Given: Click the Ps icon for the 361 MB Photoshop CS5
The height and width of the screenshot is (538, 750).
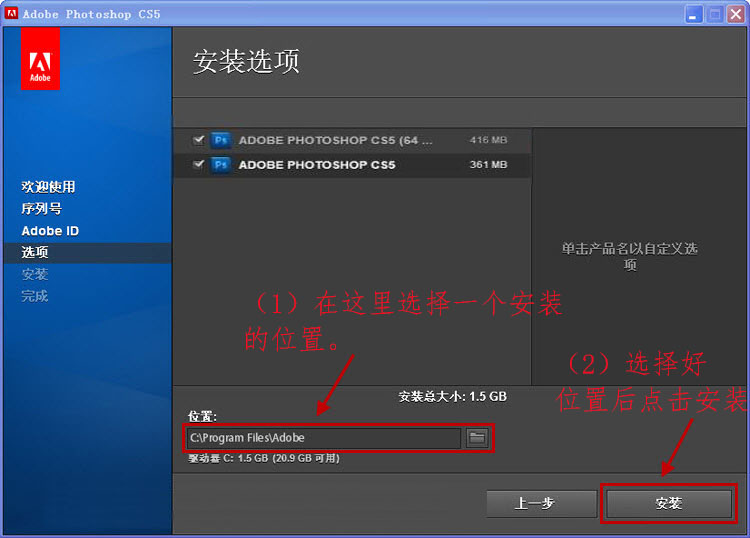Looking at the screenshot, I should [x=221, y=165].
